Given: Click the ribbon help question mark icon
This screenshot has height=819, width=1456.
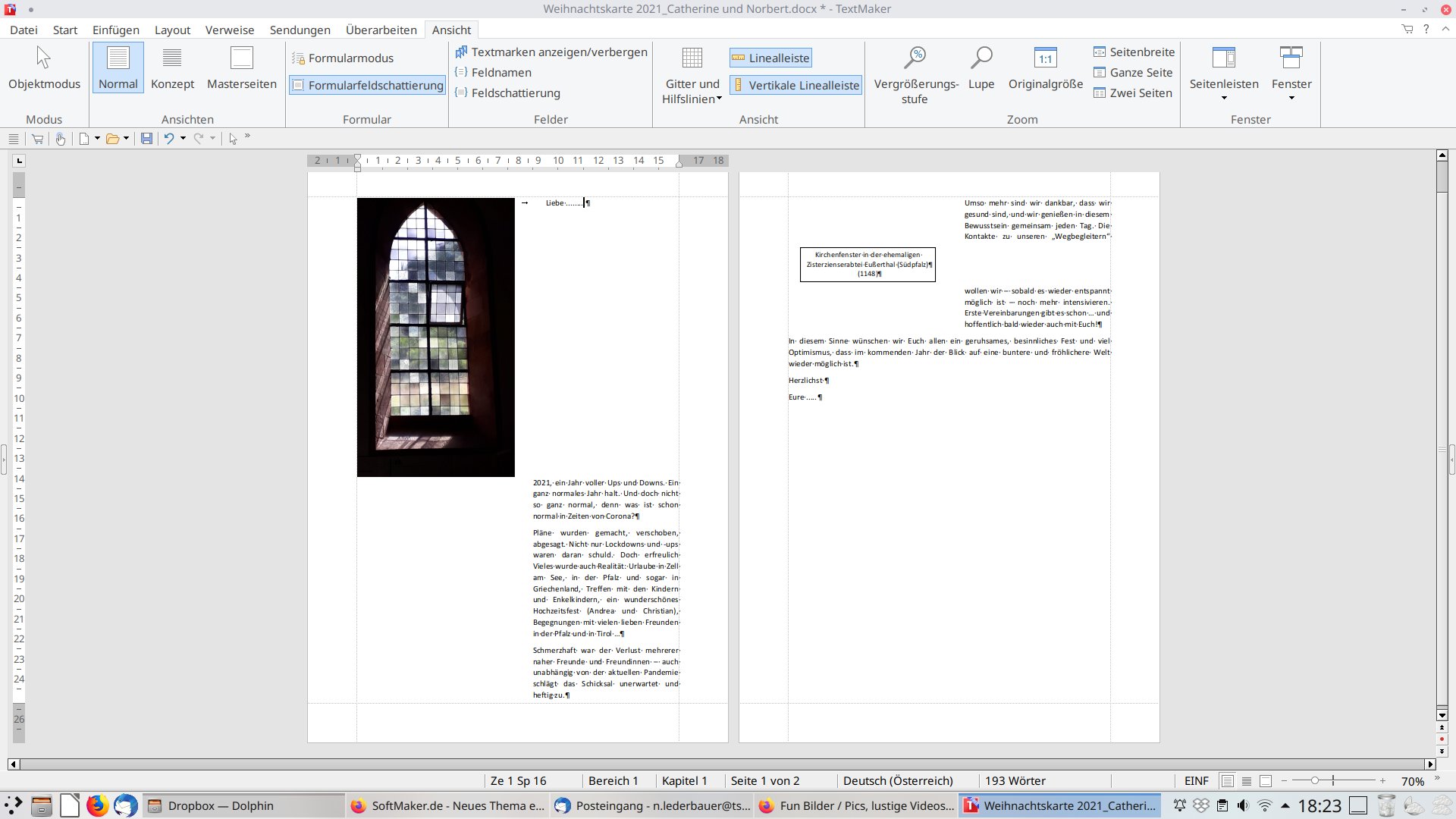Looking at the screenshot, I should coord(1426,29).
